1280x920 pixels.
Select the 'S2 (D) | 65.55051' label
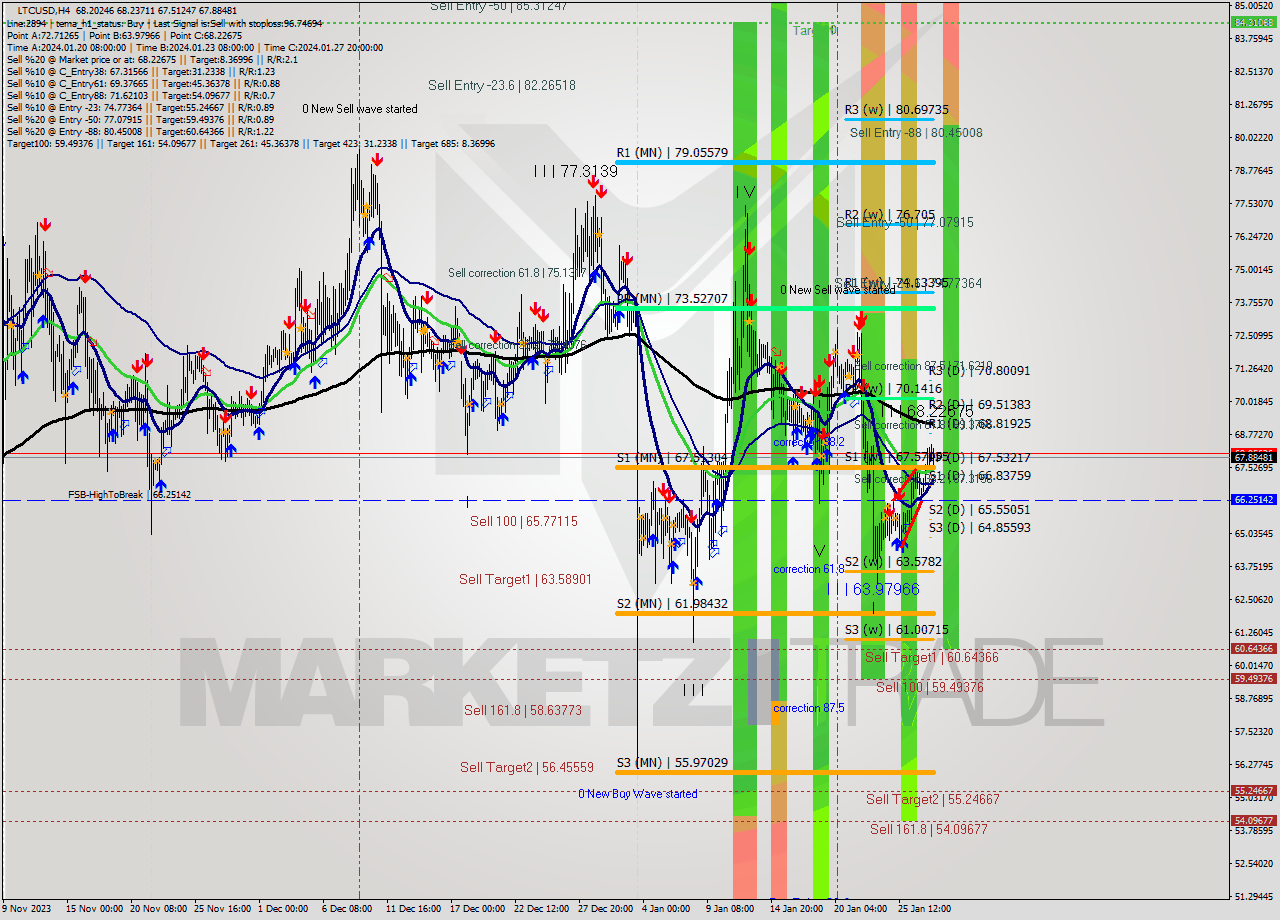coord(979,509)
